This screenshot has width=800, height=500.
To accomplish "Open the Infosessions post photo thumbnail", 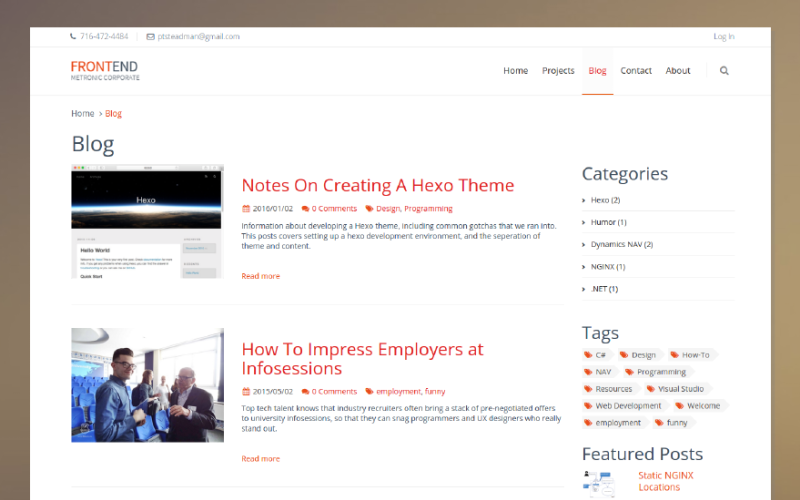I will pos(147,385).
